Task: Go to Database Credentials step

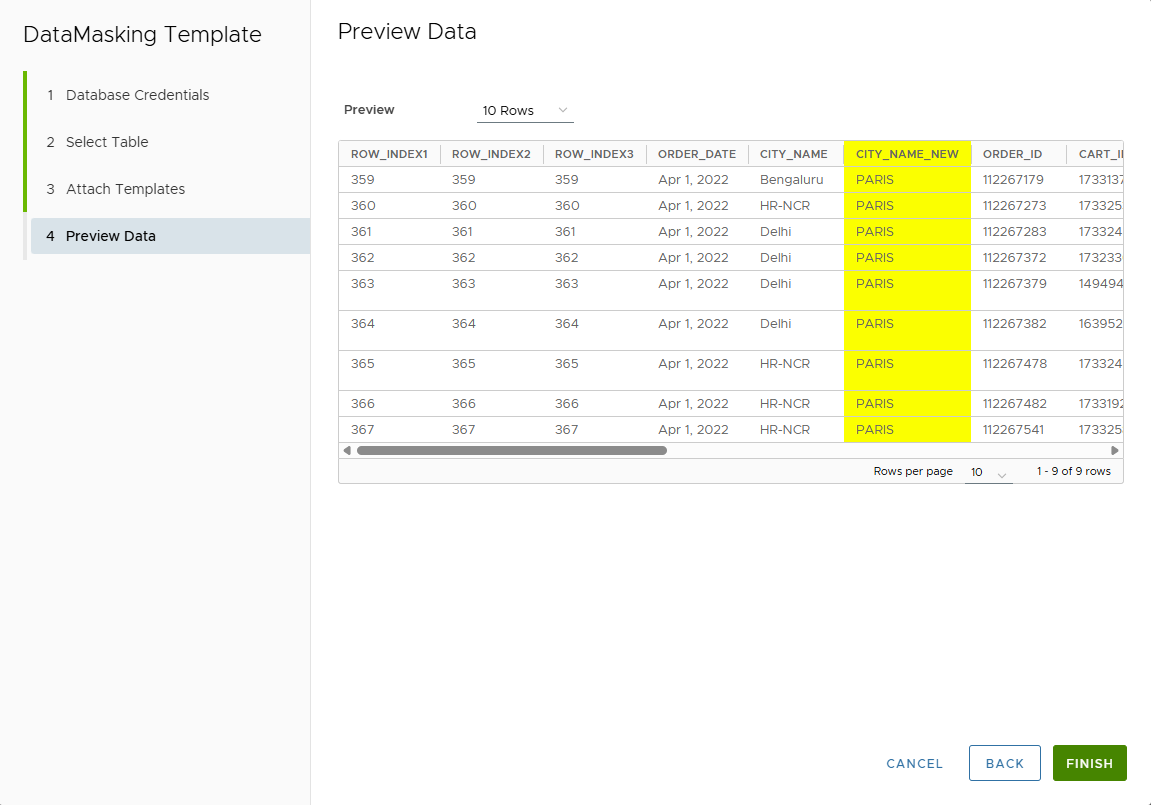Action: (x=137, y=95)
